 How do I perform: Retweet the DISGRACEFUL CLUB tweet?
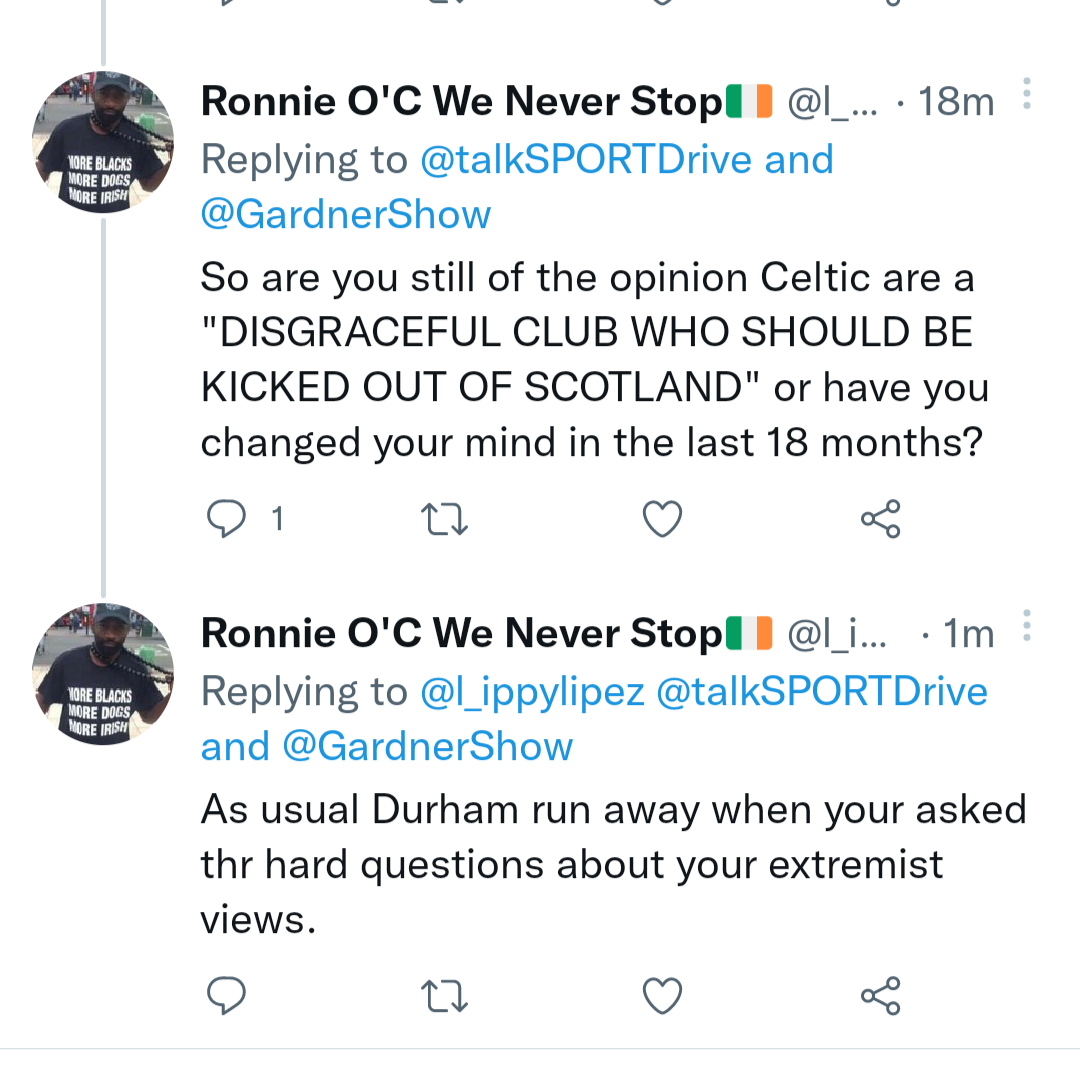444,519
